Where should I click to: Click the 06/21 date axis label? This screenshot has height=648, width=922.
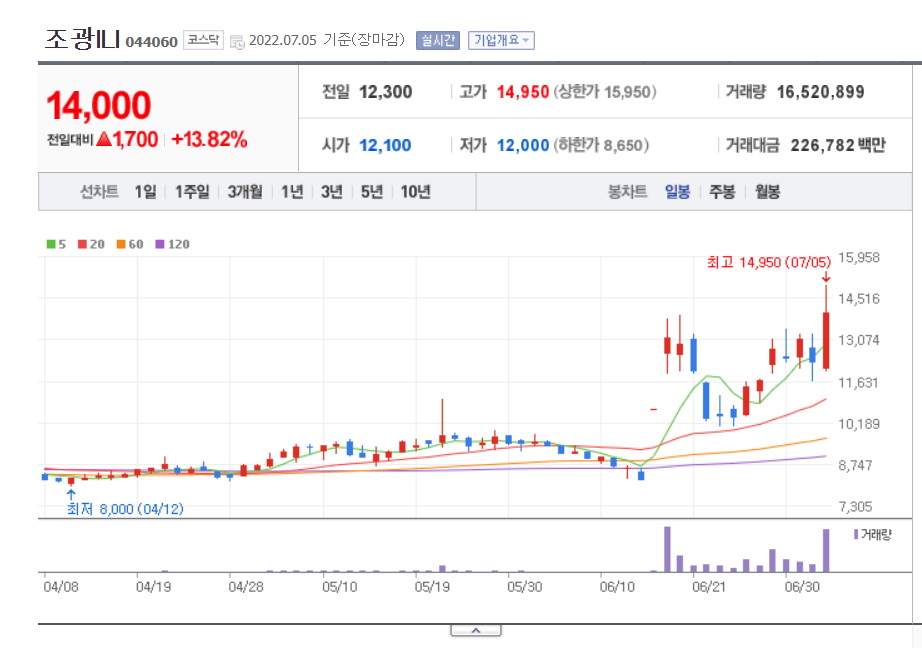point(709,587)
